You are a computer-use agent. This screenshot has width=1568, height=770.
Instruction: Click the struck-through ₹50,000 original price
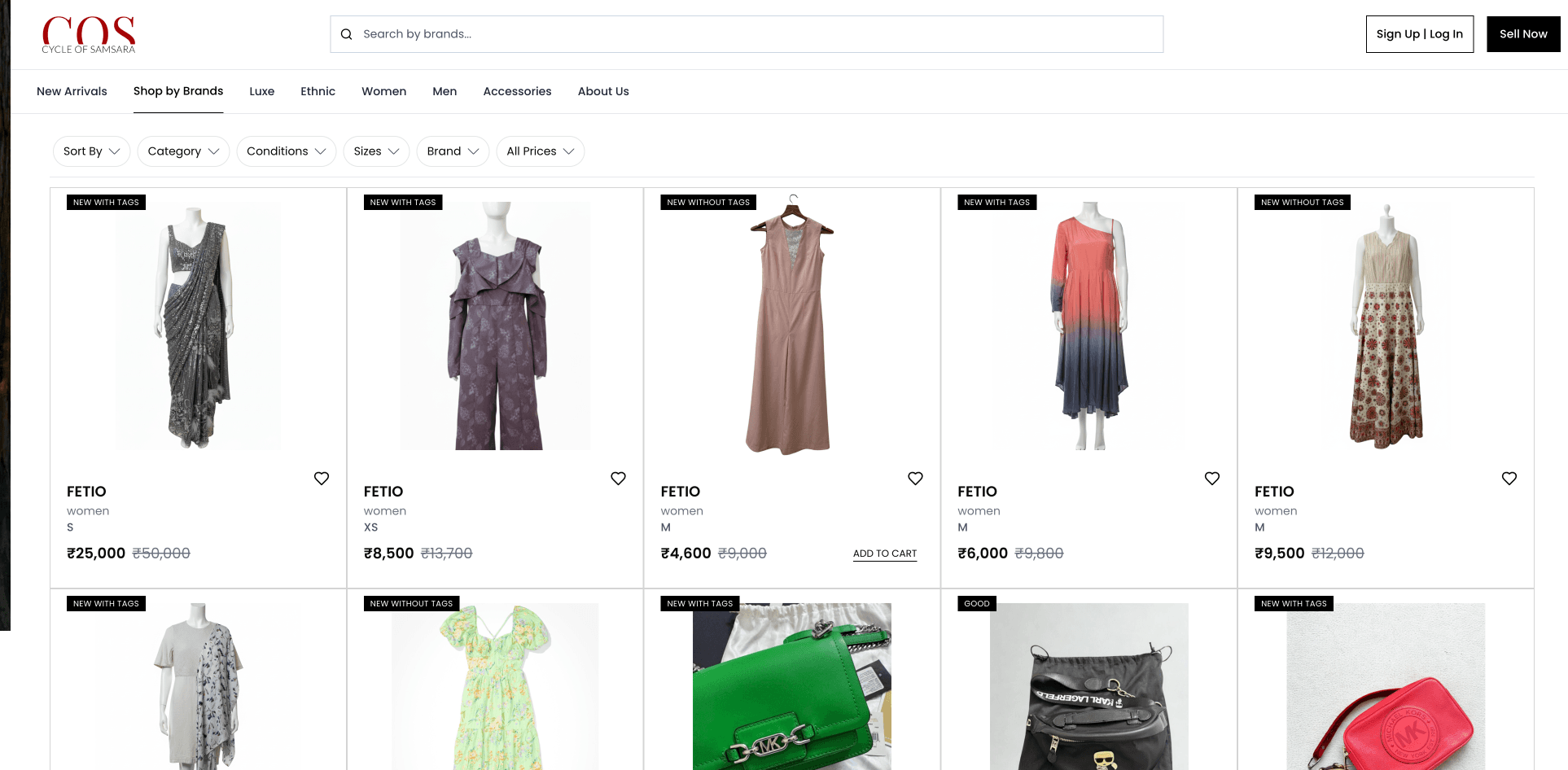click(x=161, y=553)
